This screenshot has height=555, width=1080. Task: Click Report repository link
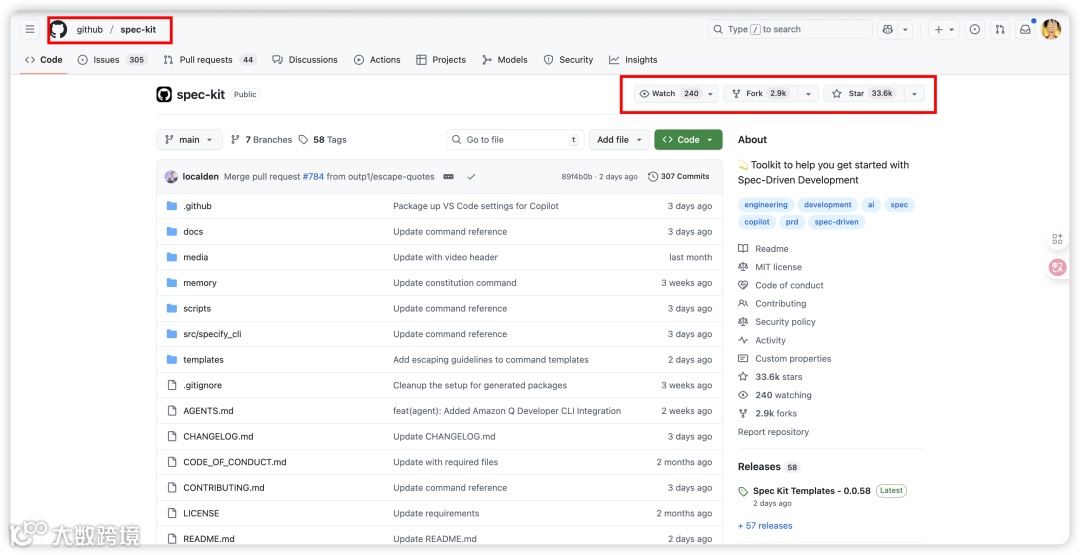[773, 432]
